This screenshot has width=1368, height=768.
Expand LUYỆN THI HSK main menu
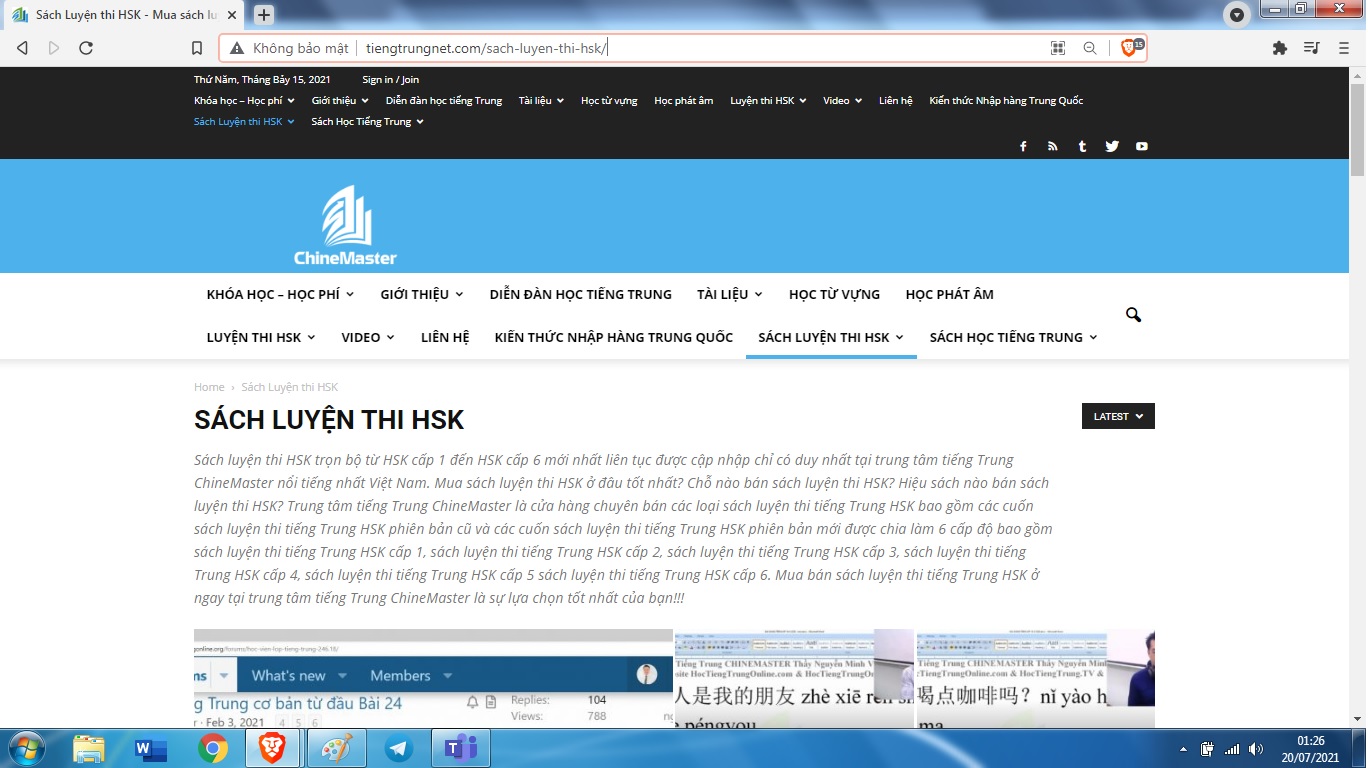[261, 337]
